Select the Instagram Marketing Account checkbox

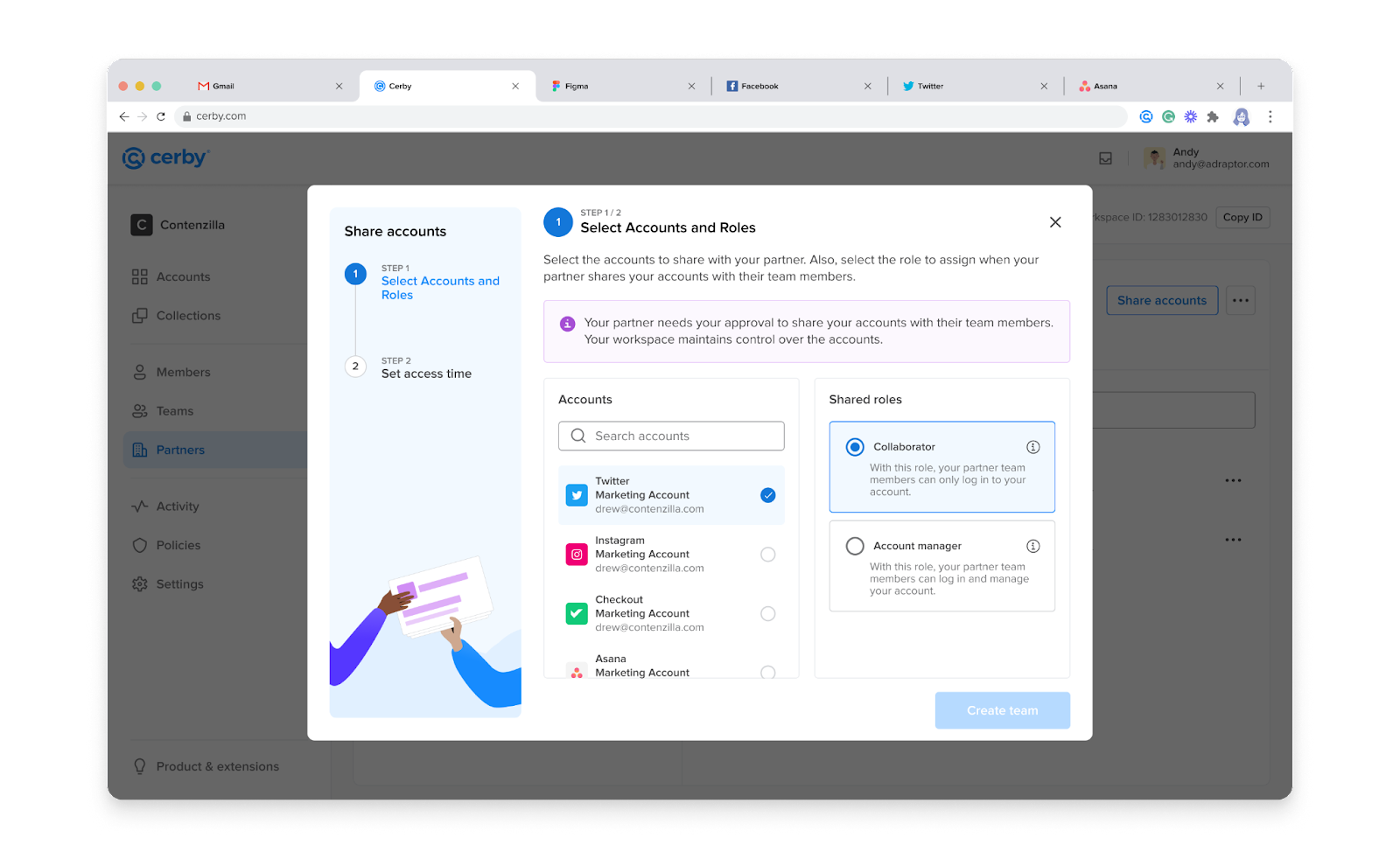767,555
